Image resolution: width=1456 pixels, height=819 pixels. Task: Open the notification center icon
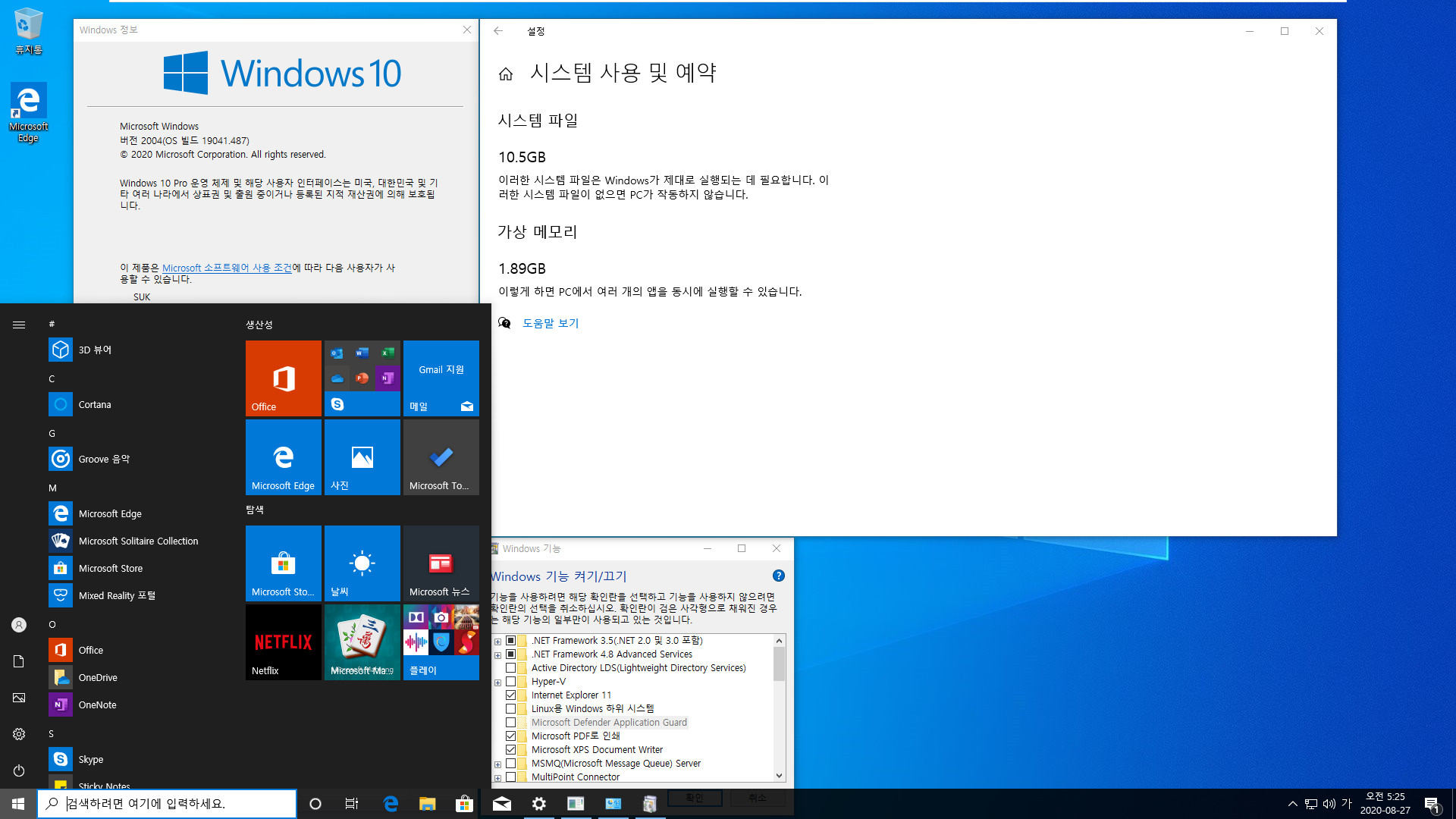(1432, 805)
